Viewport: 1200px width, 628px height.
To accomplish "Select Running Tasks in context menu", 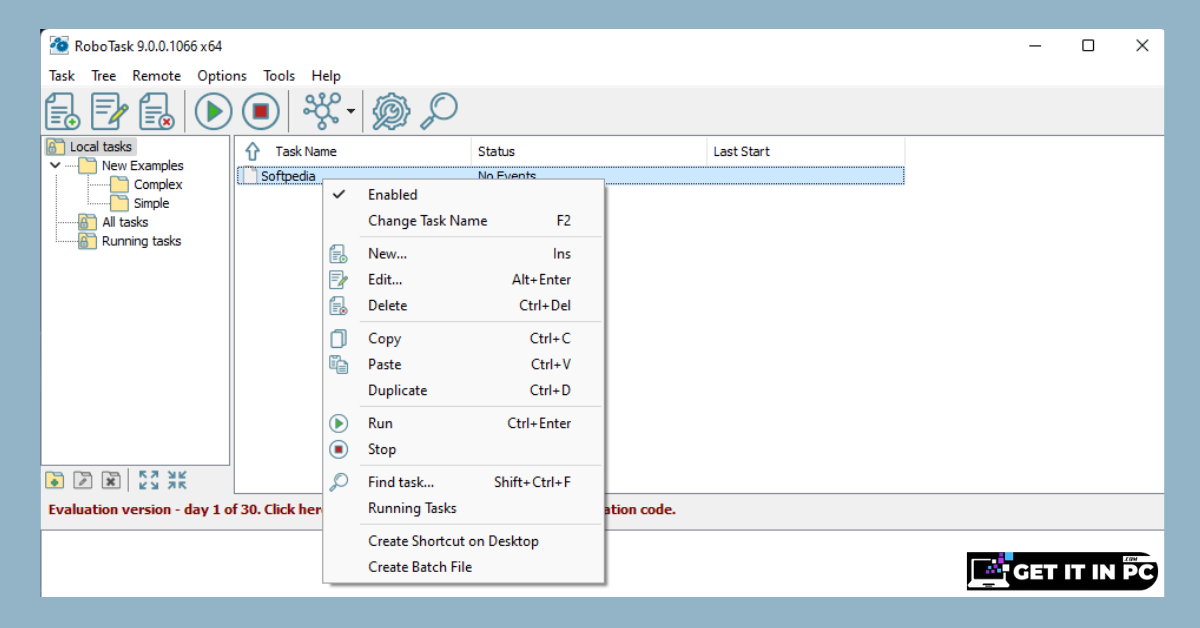I will [x=464, y=509].
